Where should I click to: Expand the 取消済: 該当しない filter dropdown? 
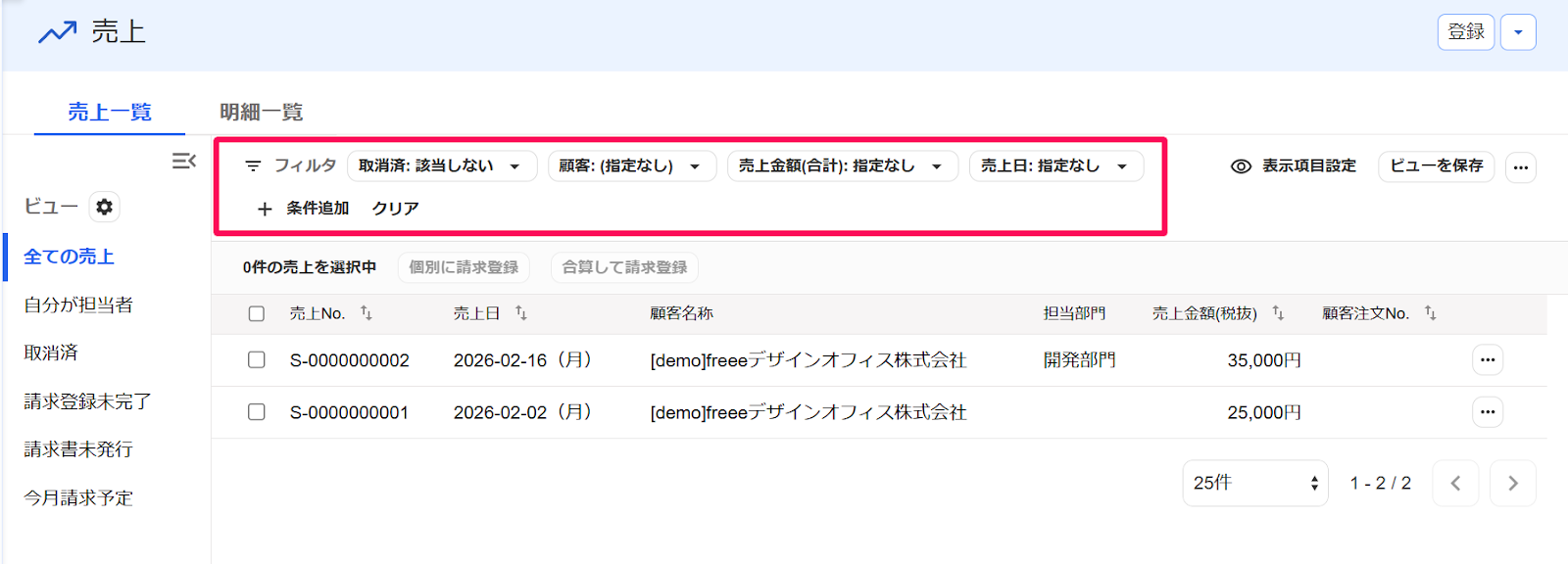(x=442, y=166)
